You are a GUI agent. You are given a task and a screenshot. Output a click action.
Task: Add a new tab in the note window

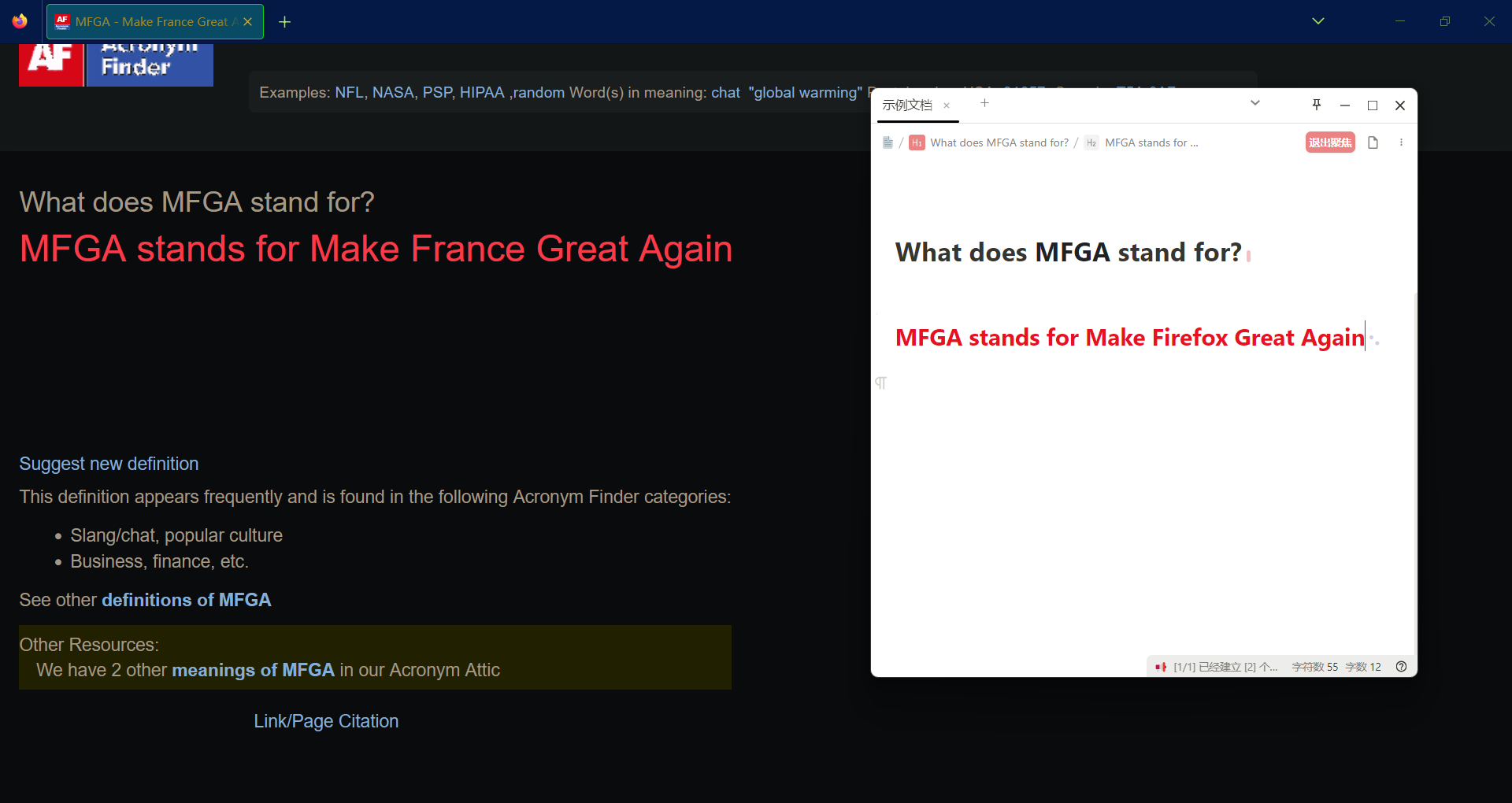[x=984, y=103]
